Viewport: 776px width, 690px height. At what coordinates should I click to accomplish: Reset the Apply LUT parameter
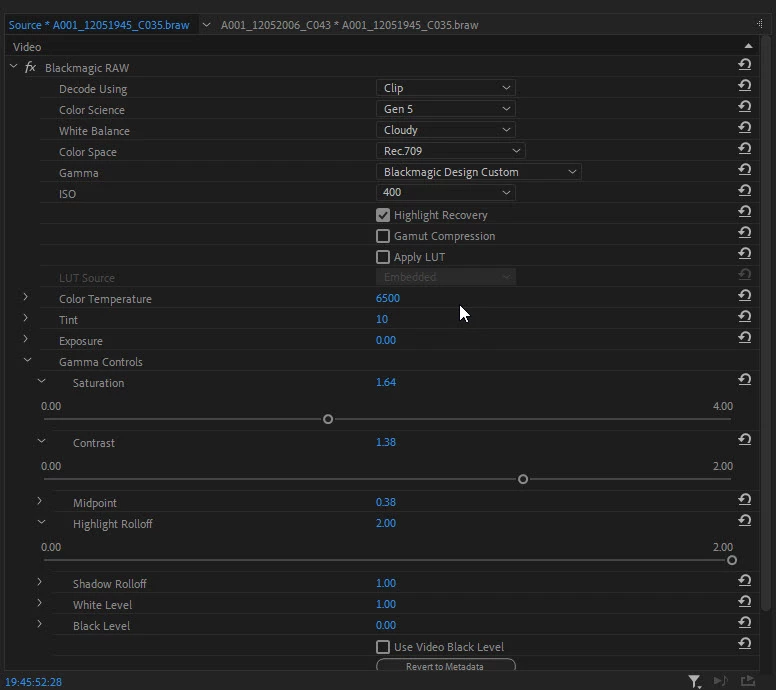(x=744, y=254)
